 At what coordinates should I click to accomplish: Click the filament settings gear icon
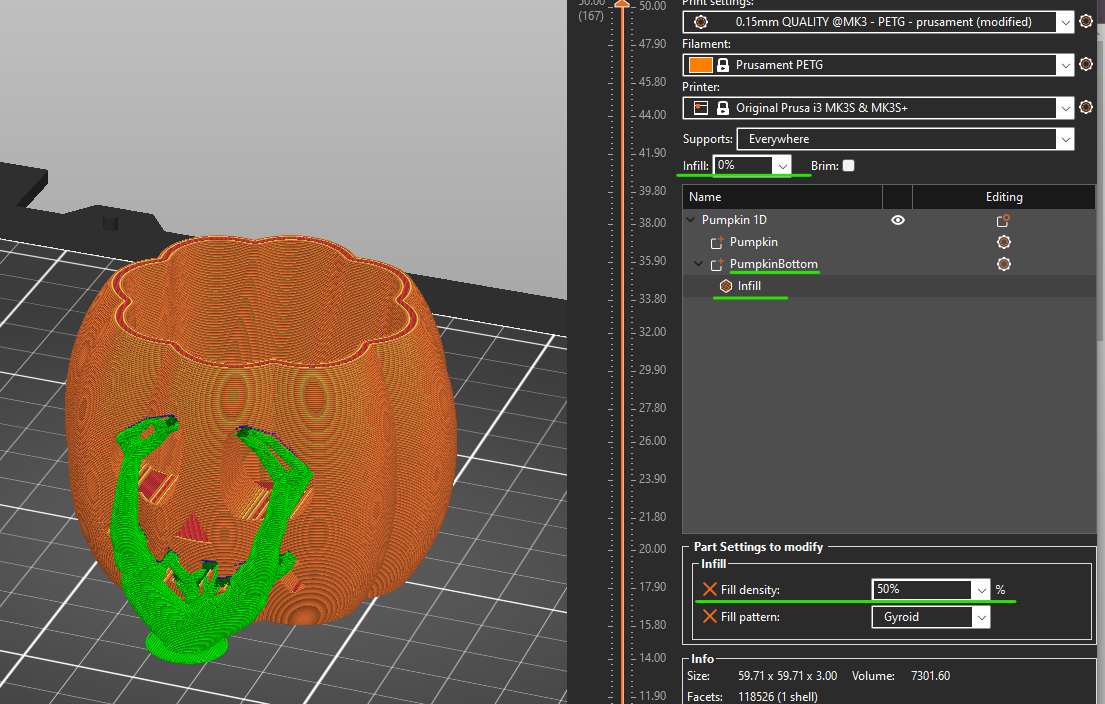coord(1085,64)
